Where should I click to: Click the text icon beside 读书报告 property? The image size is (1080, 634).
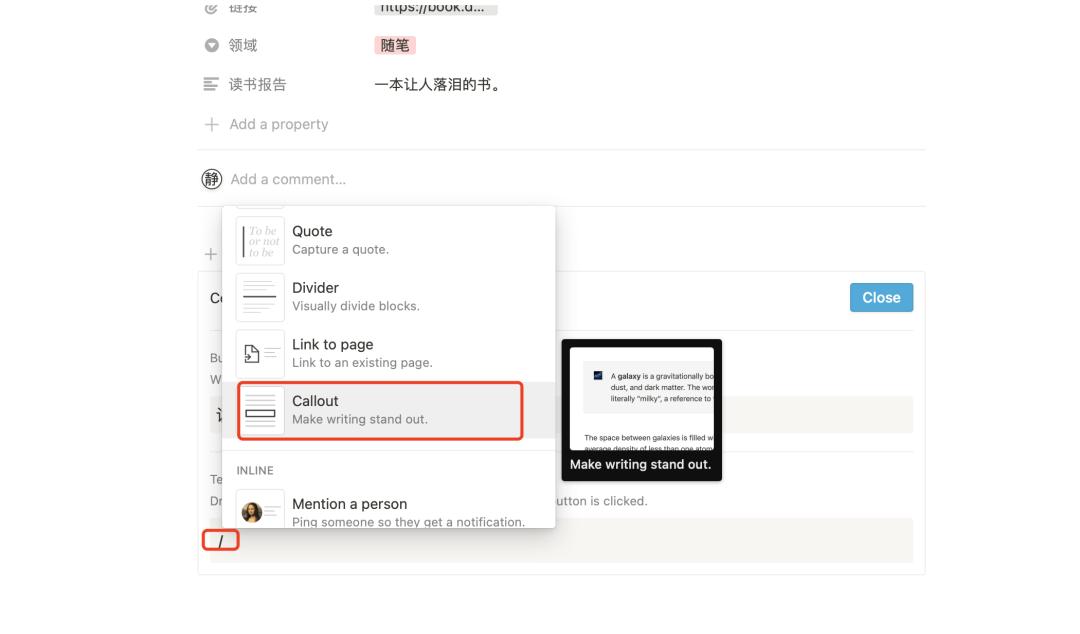pos(210,84)
